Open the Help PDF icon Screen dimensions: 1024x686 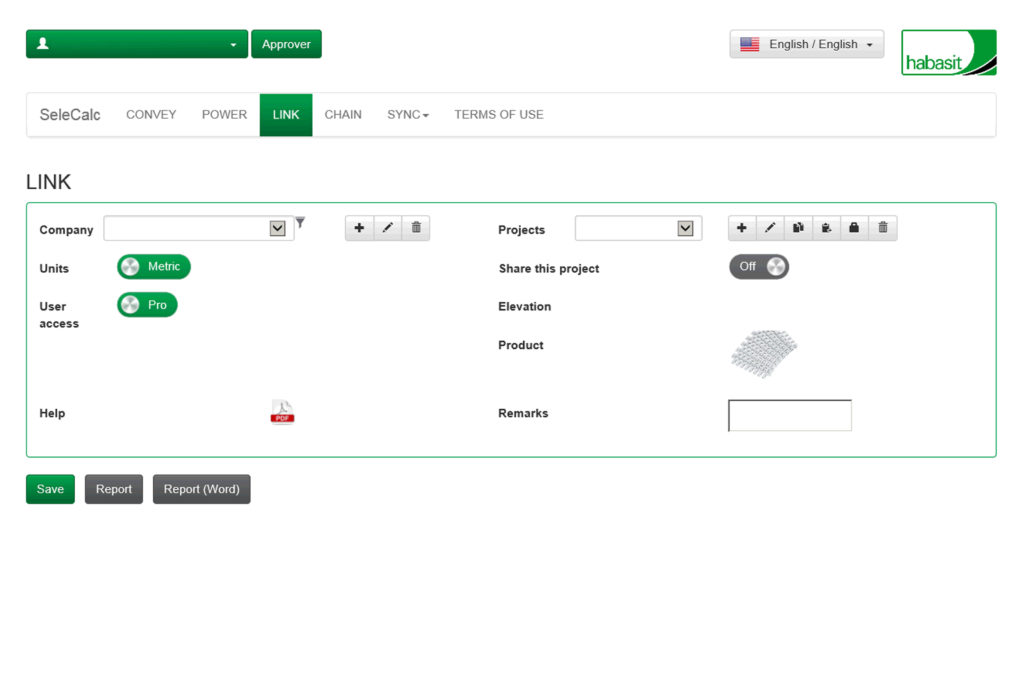[282, 412]
